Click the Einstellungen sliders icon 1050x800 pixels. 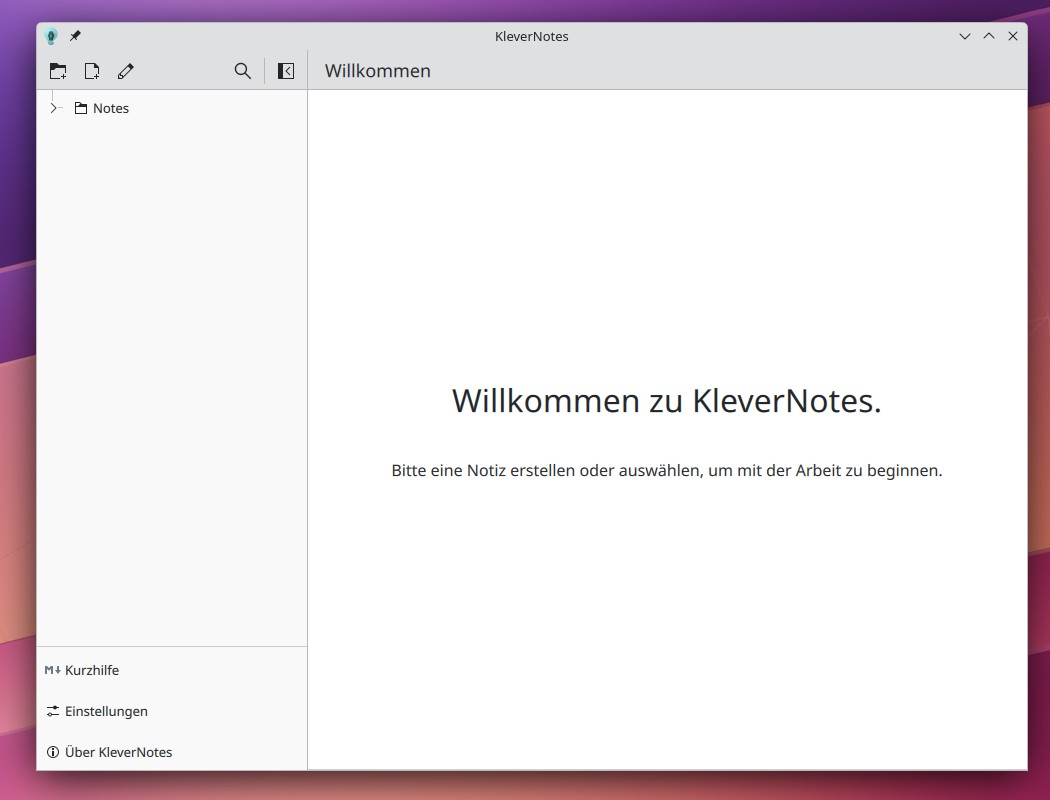[53, 711]
